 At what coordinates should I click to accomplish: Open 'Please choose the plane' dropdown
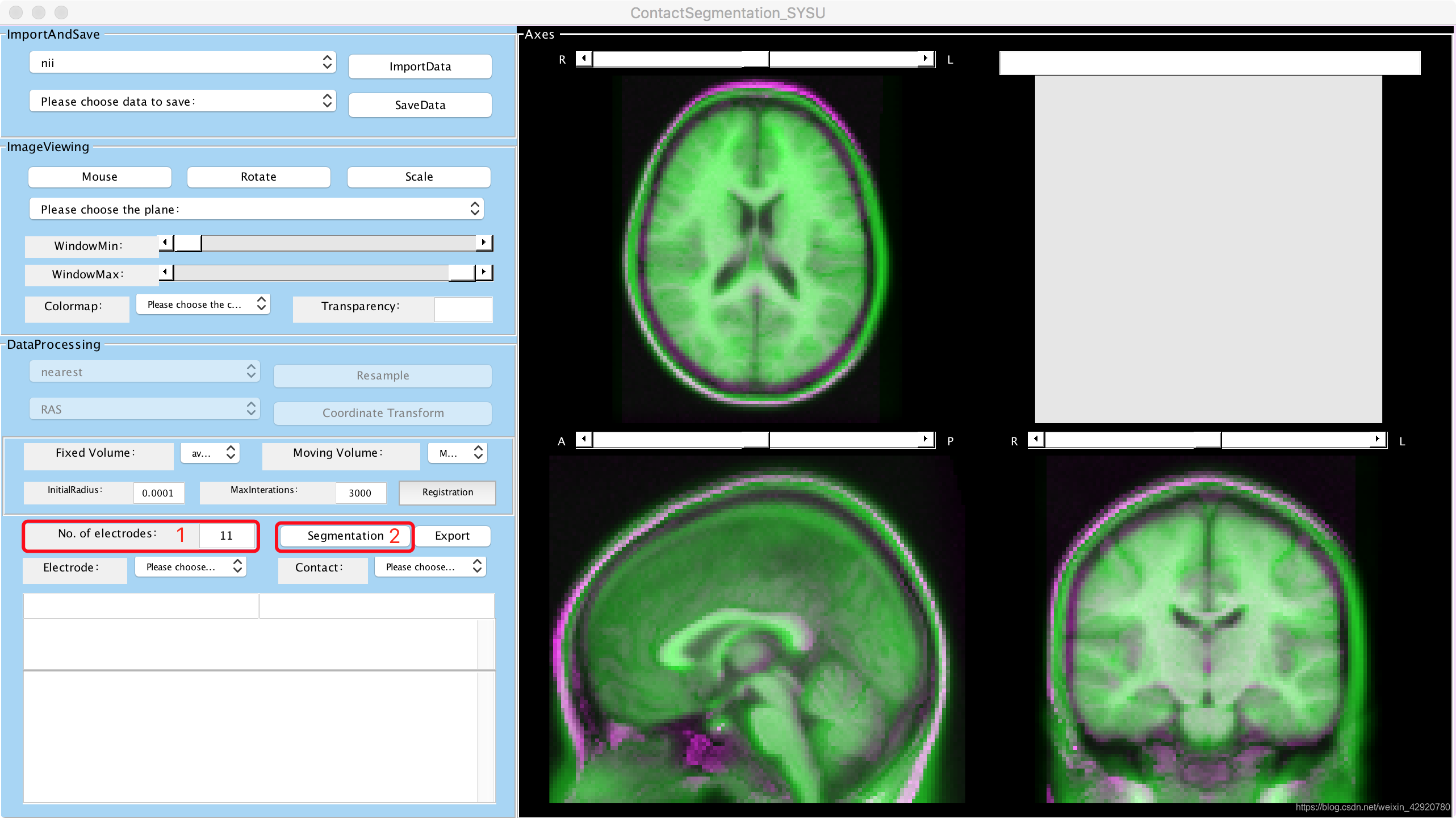coord(256,209)
